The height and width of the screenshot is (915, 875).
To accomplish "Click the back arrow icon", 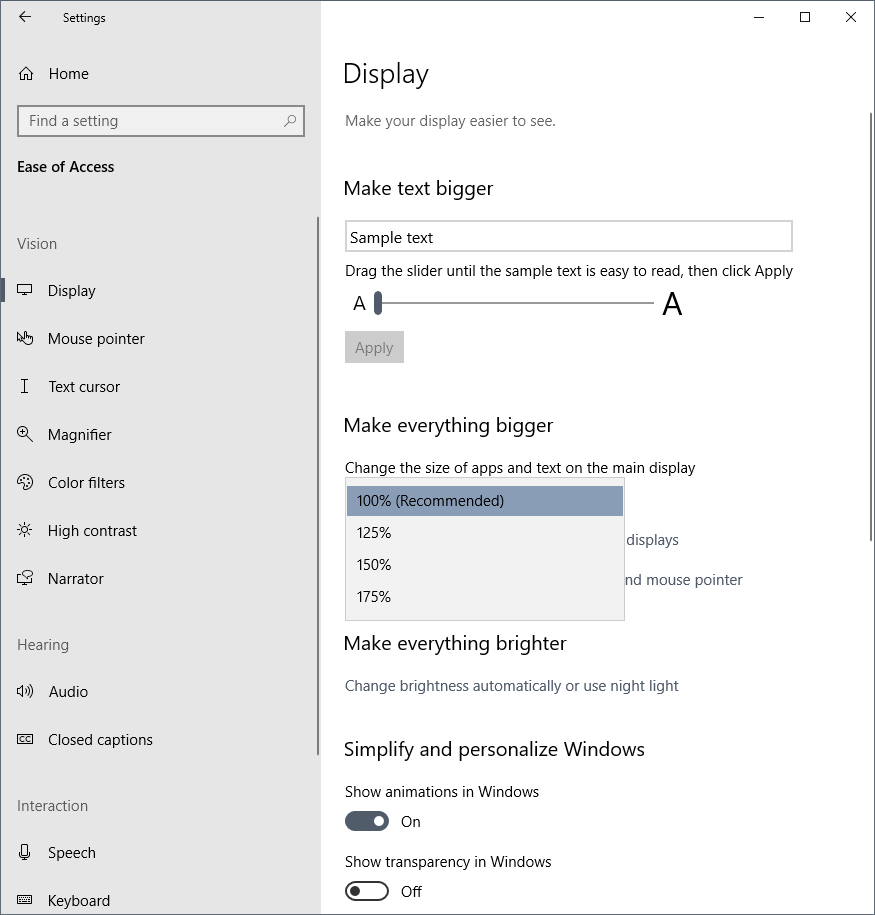I will [25, 17].
